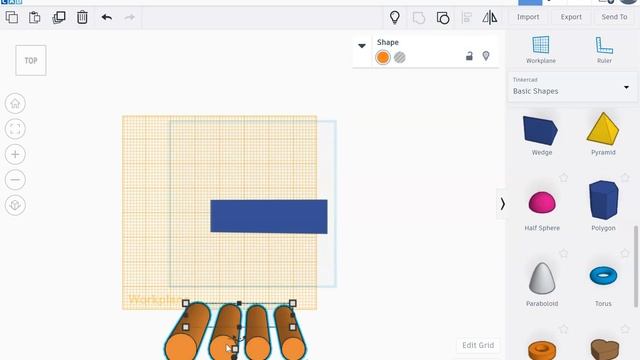Click the TOP view cube
This screenshot has width=640, height=360.
coord(31,60)
